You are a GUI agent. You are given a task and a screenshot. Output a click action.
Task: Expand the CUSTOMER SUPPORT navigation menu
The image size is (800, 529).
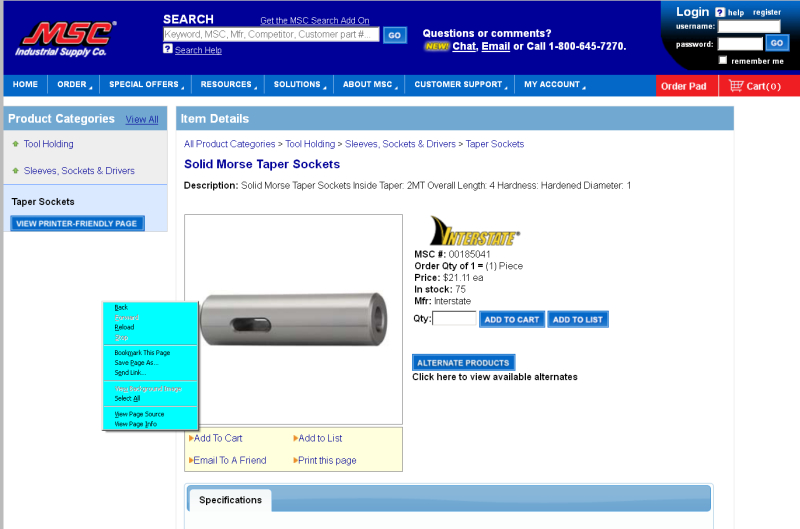(461, 85)
